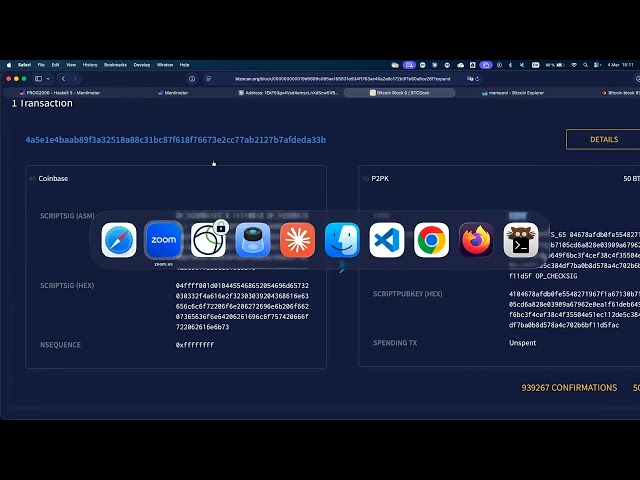Select the orange starburst app in switcher
The height and width of the screenshot is (480, 640).
[x=298, y=240]
